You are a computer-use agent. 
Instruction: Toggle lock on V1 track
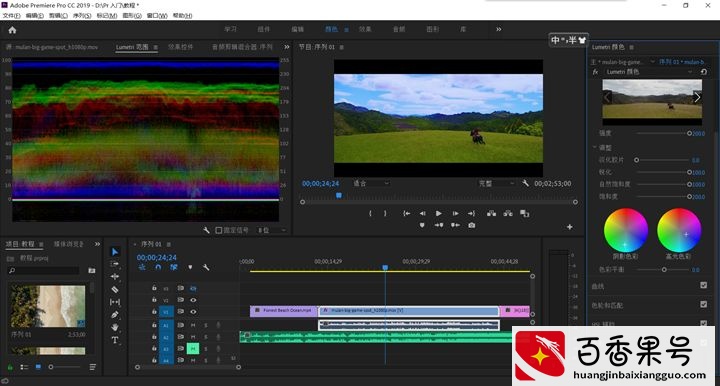(154, 312)
